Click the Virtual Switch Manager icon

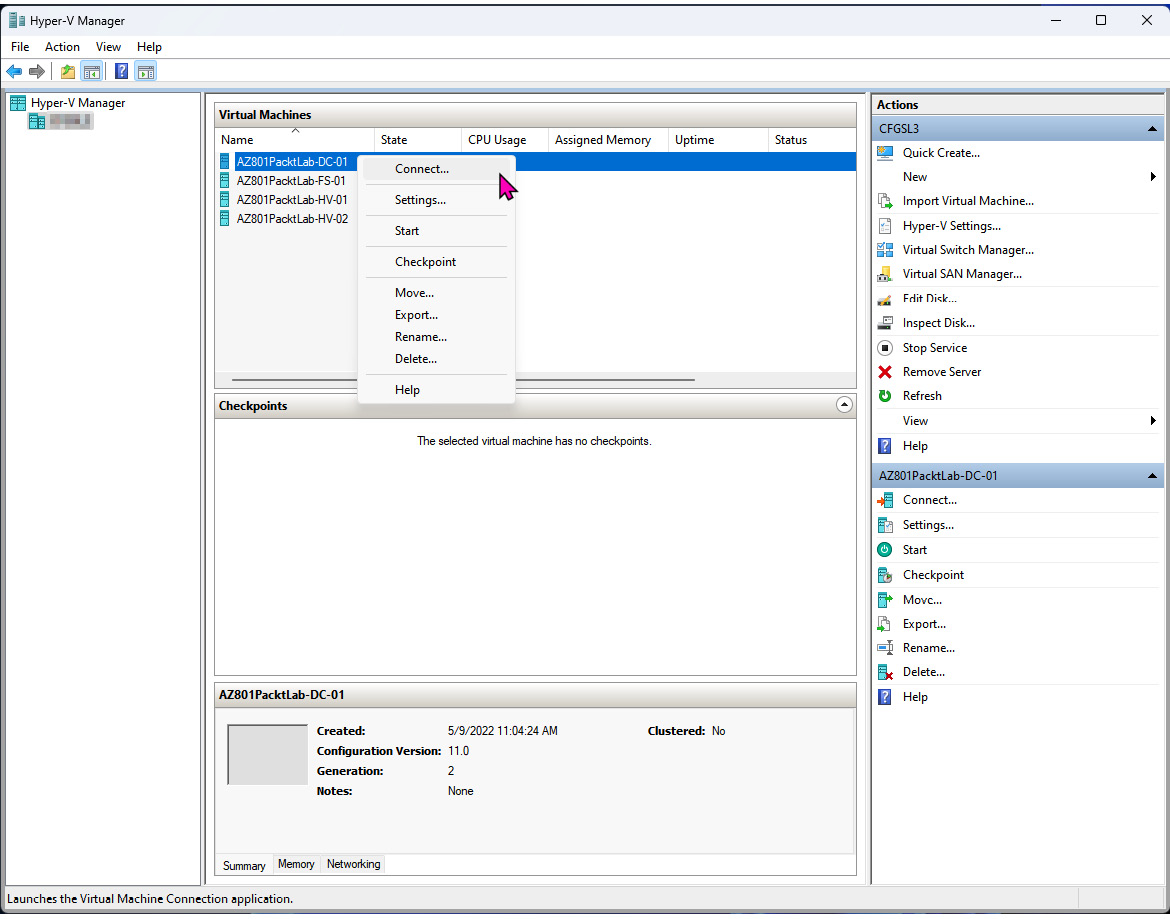click(885, 250)
